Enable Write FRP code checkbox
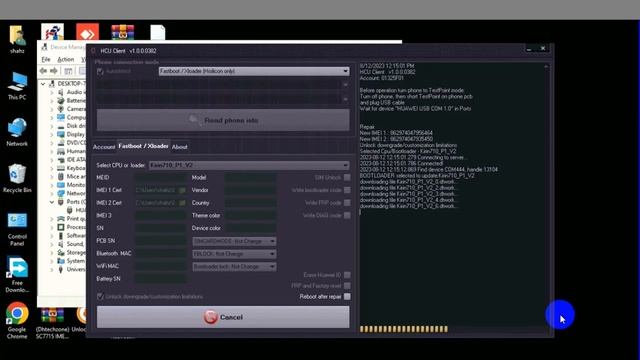 347,203
